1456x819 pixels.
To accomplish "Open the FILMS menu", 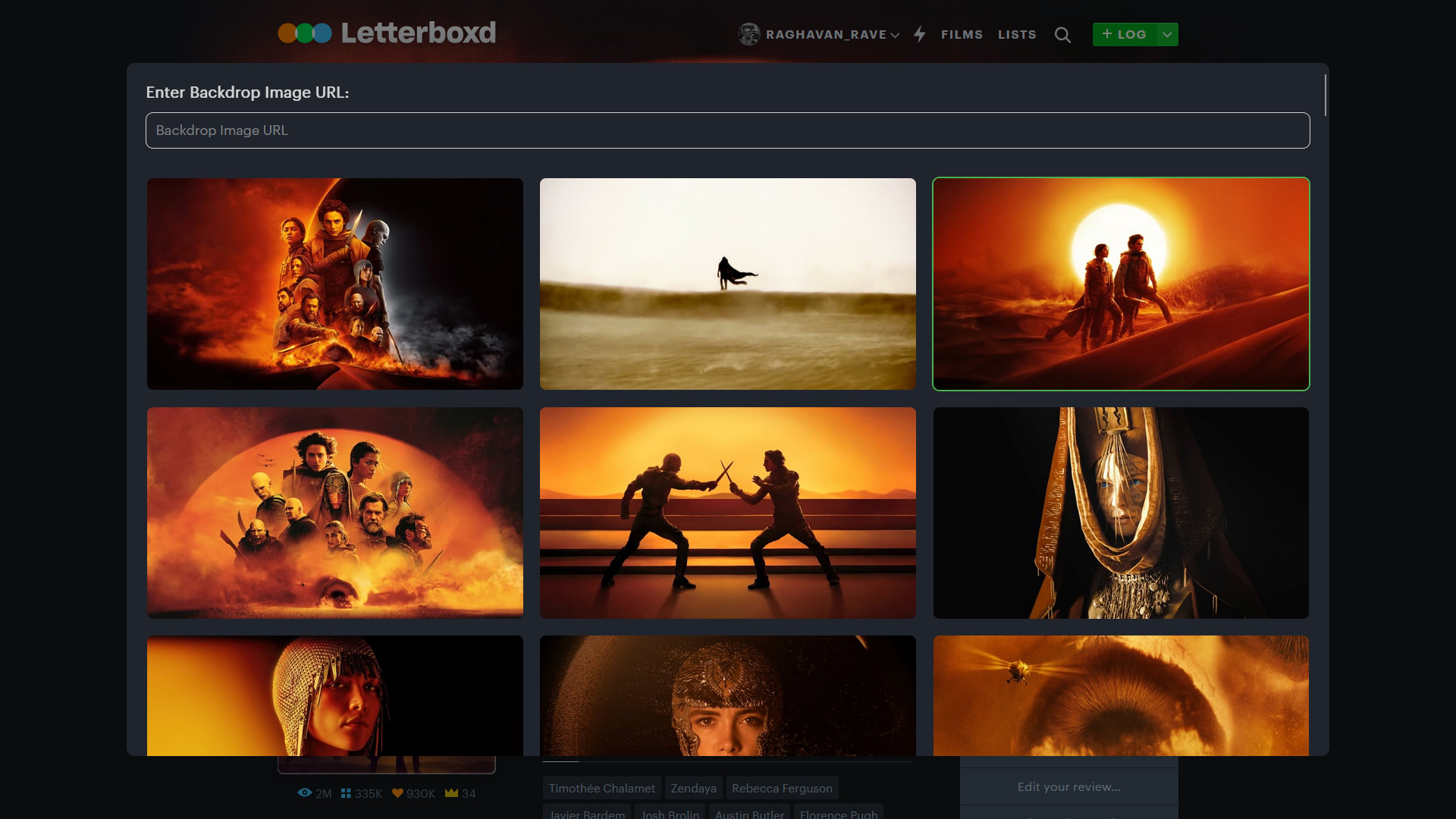I will (x=962, y=34).
